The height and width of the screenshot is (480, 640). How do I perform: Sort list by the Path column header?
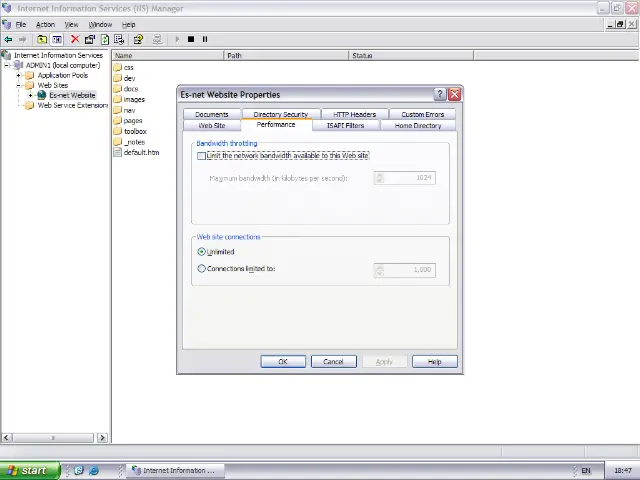tap(287, 55)
